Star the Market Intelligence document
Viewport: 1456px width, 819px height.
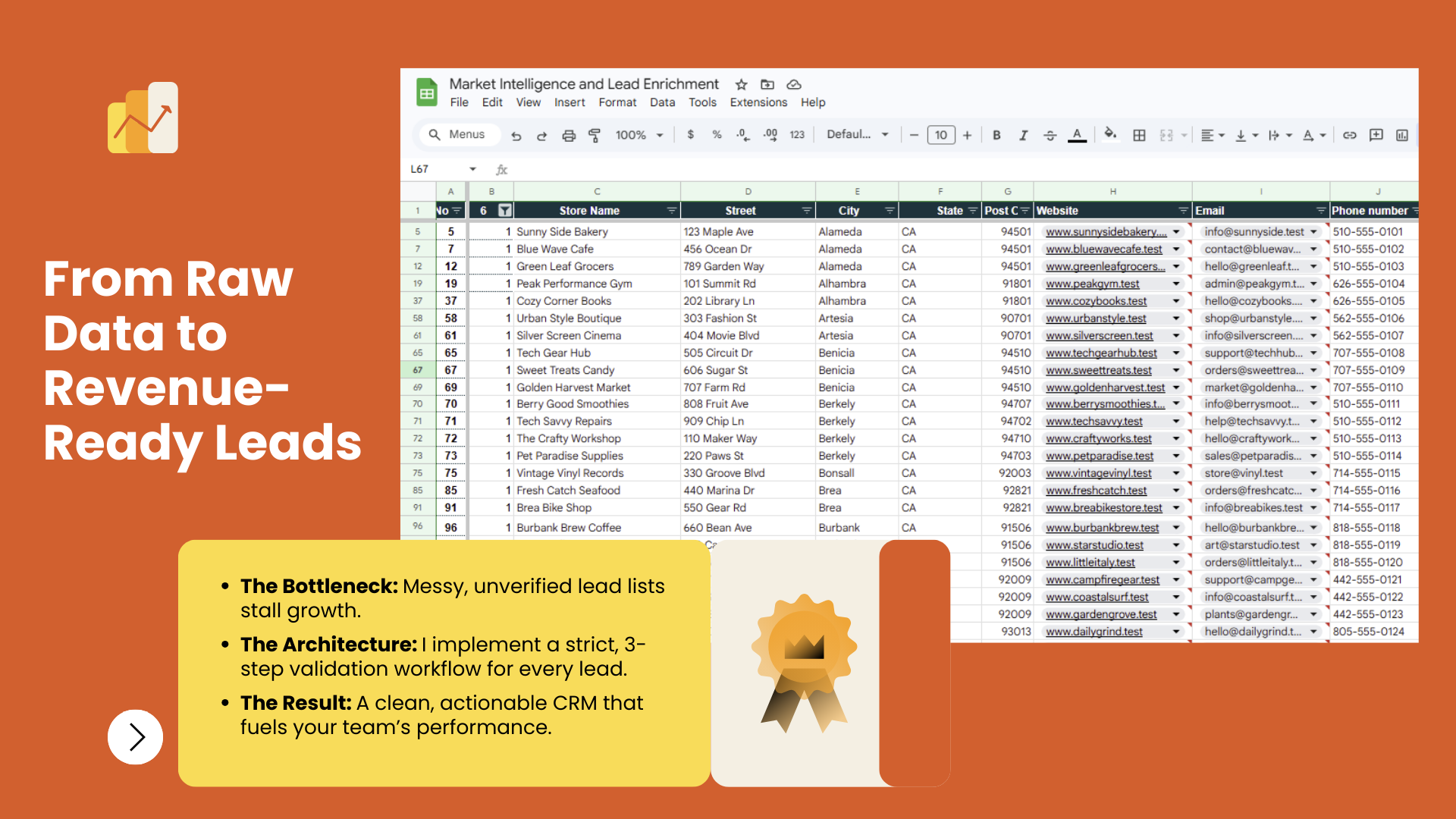[742, 84]
